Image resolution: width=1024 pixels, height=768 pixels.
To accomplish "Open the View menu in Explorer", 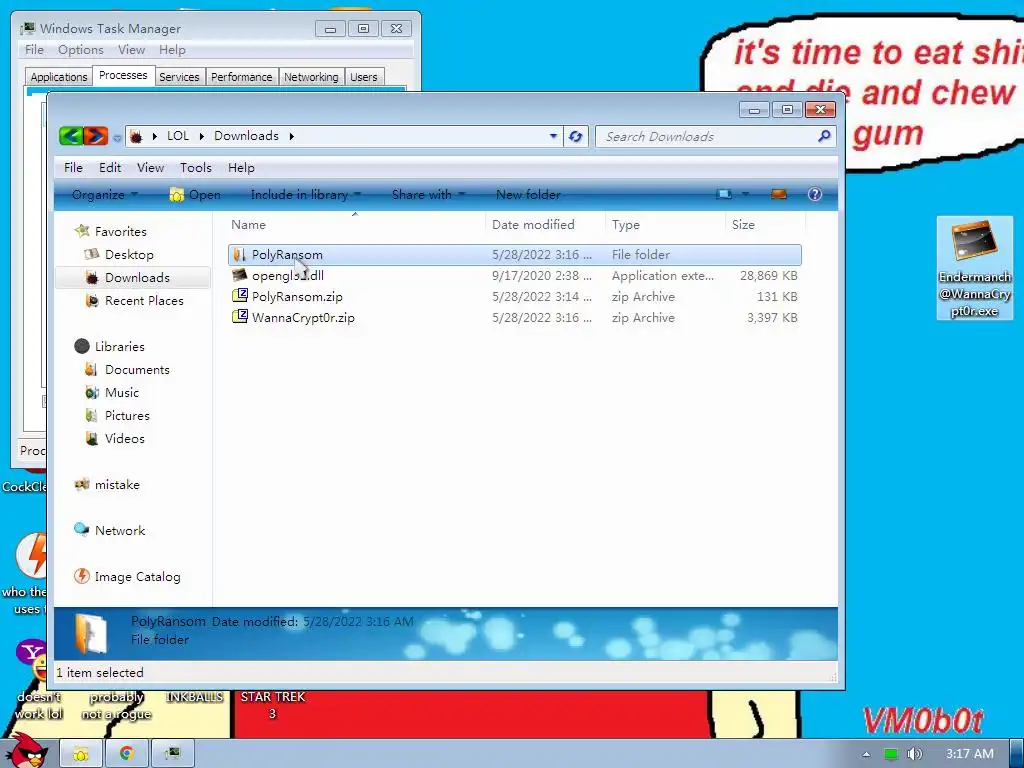I will pyautogui.click(x=150, y=168).
